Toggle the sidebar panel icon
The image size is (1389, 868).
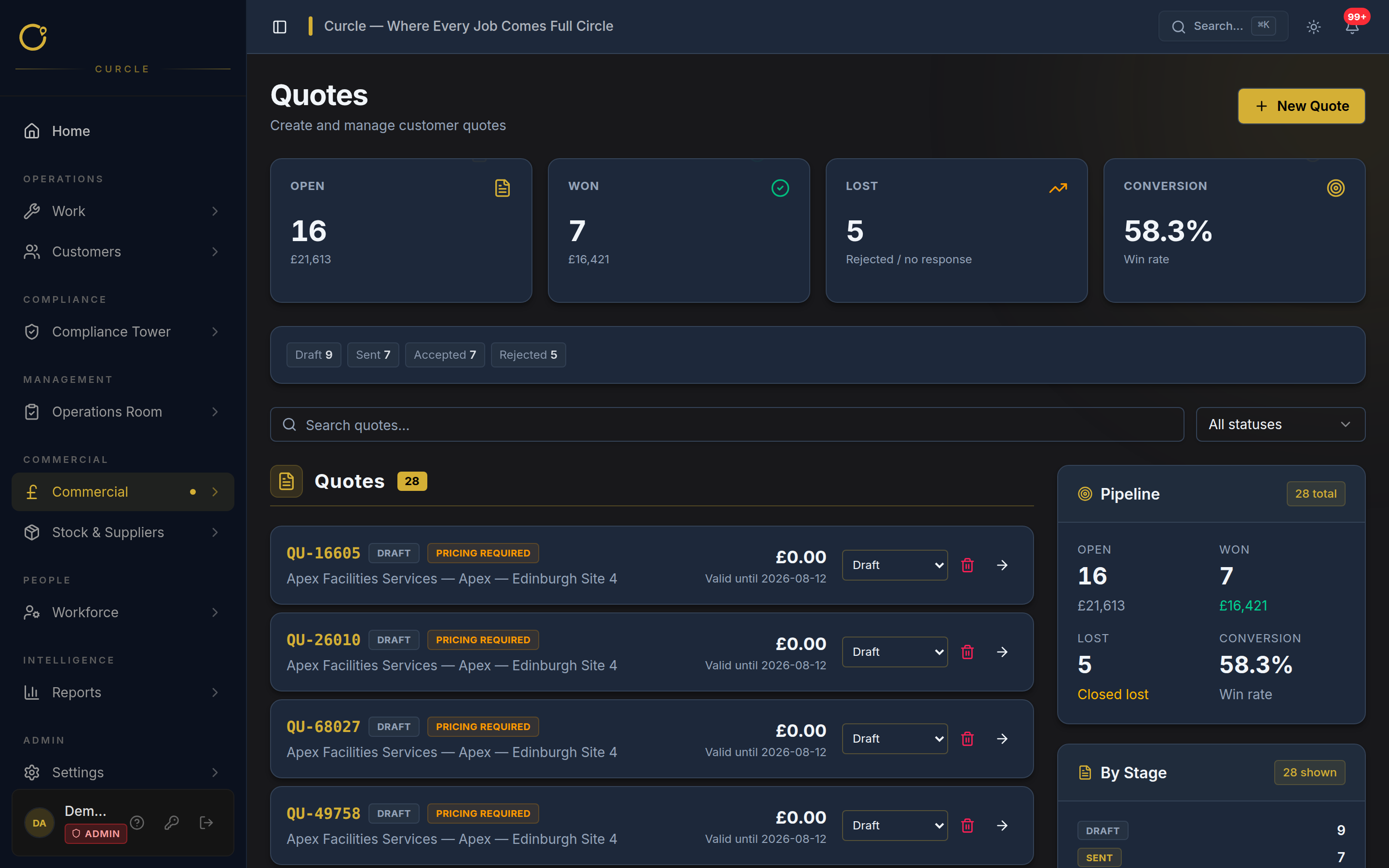(x=280, y=27)
